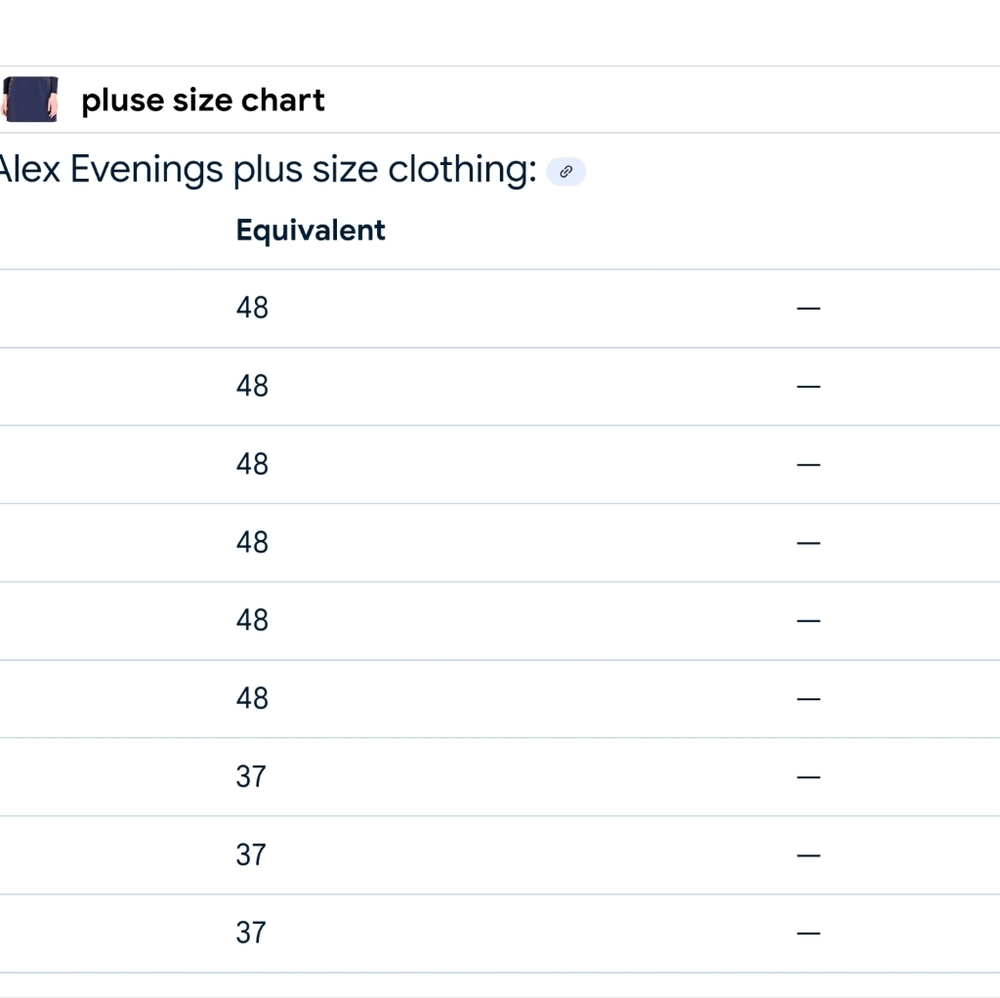
Task: Select the second 48 value in the table
Action: pyautogui.click(x=252, y=386)
